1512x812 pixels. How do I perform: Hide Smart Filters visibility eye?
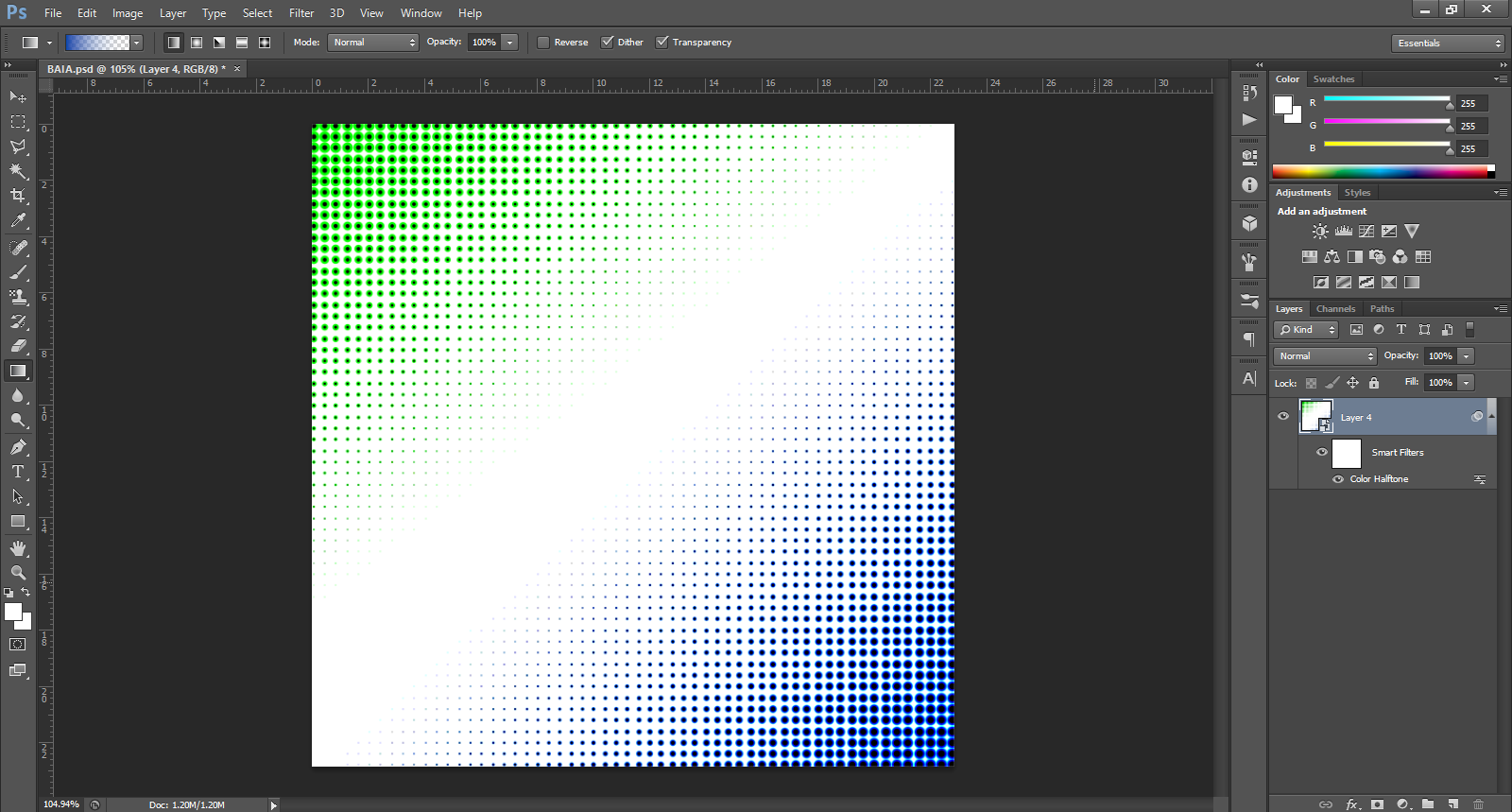[x=1322, y=452]
